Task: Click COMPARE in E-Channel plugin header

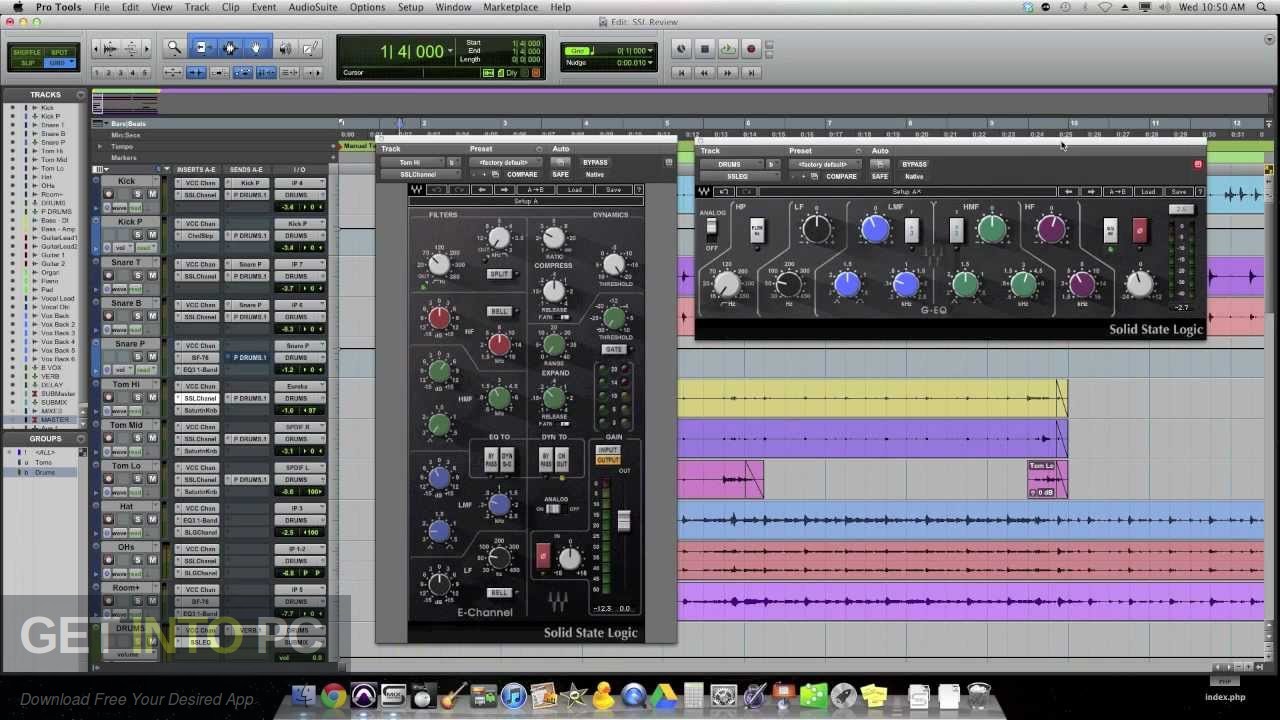Action: click(x=522, y=174)
